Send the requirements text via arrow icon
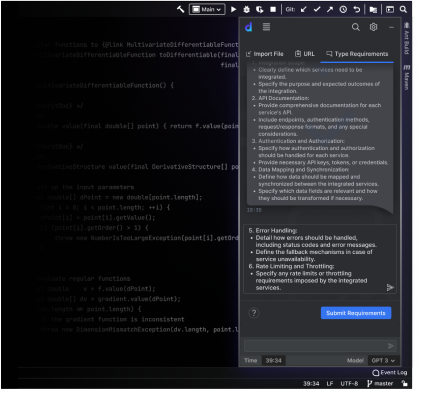The height and width of the screenshot is (394, 422). 390,287
